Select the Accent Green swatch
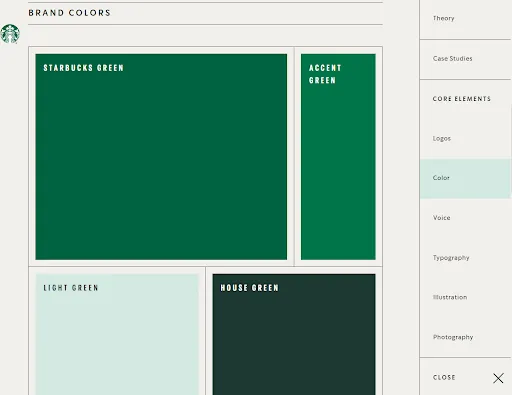Image resolution: width=512 pixels, height=395 pixels. tap(338, 157)
